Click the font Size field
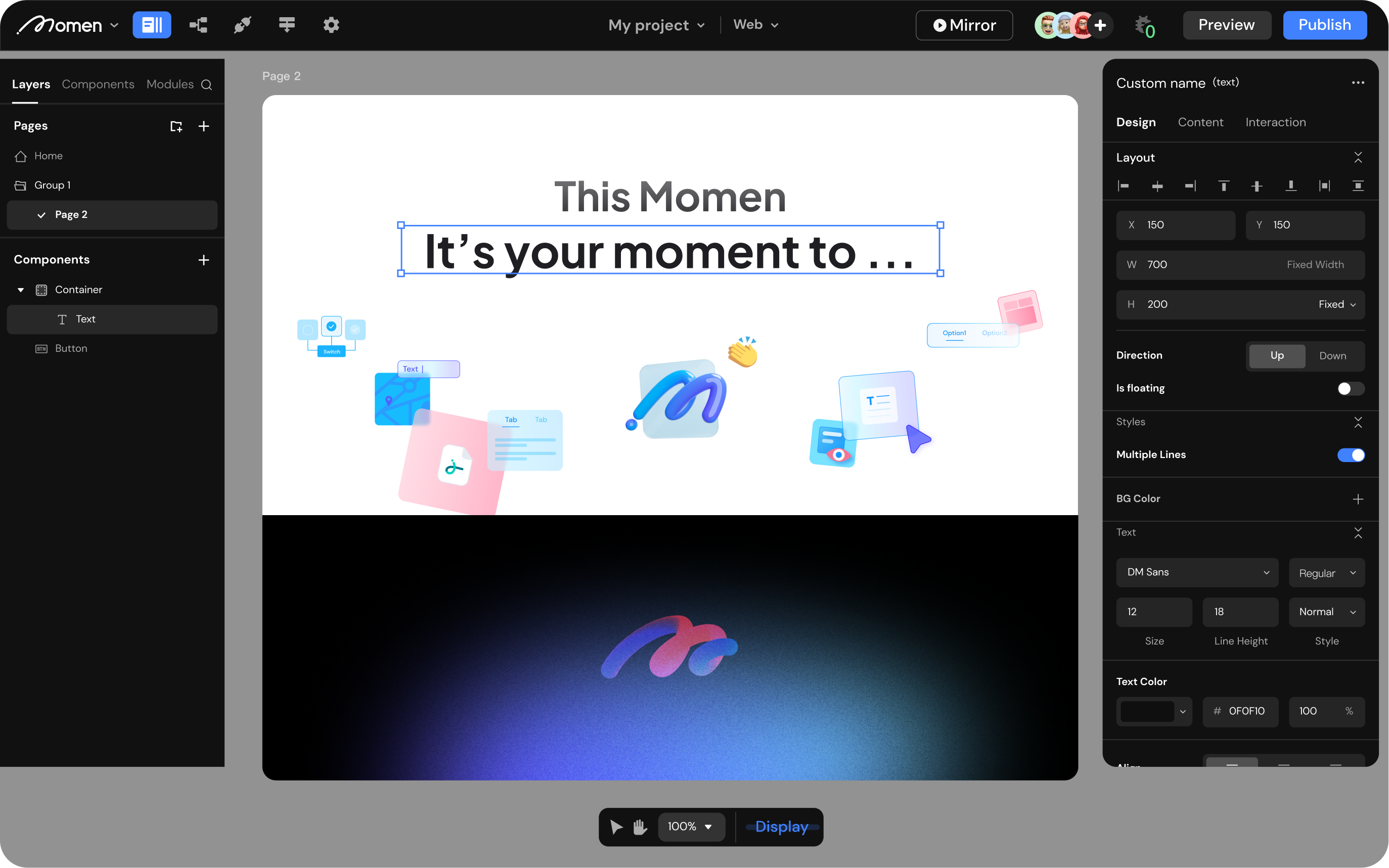1389x868 pixels. click(1154, 612)
